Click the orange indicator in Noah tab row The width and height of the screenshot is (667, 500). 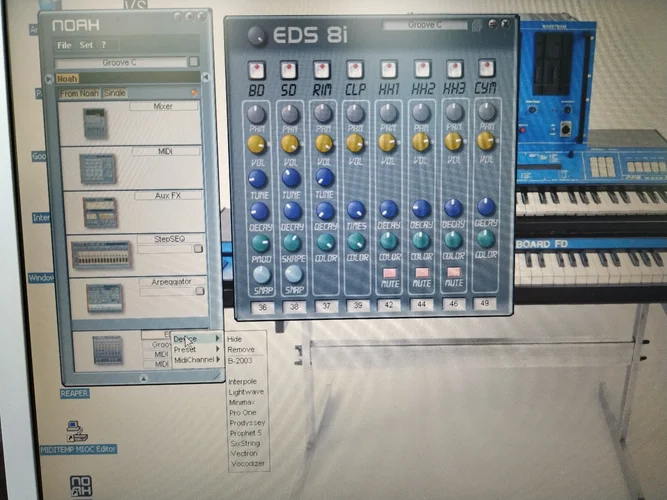[194, 92]
